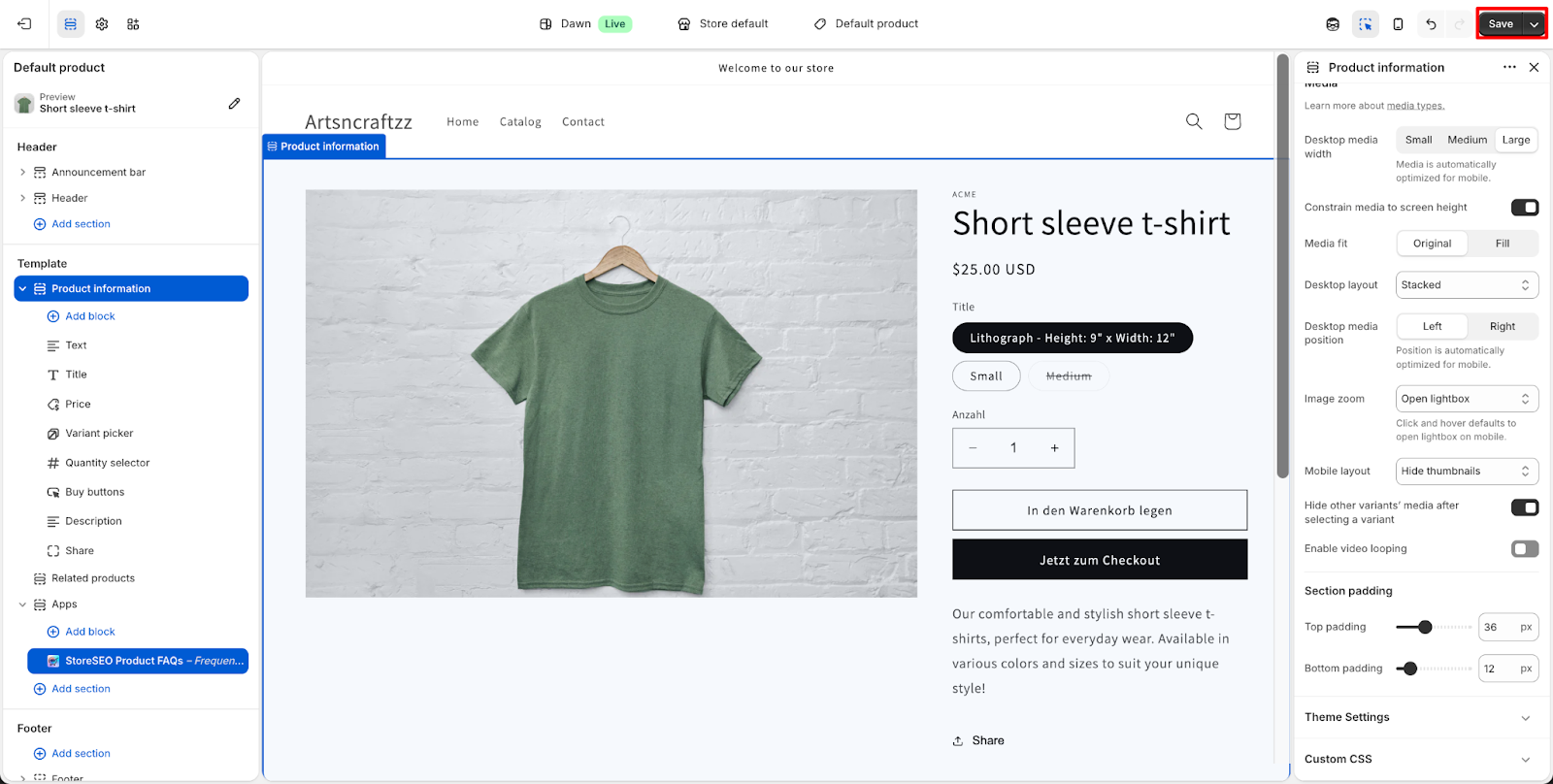Click the Share icon below description
The width and height of the screenshot is (1553, 784).
click(958, 740)
